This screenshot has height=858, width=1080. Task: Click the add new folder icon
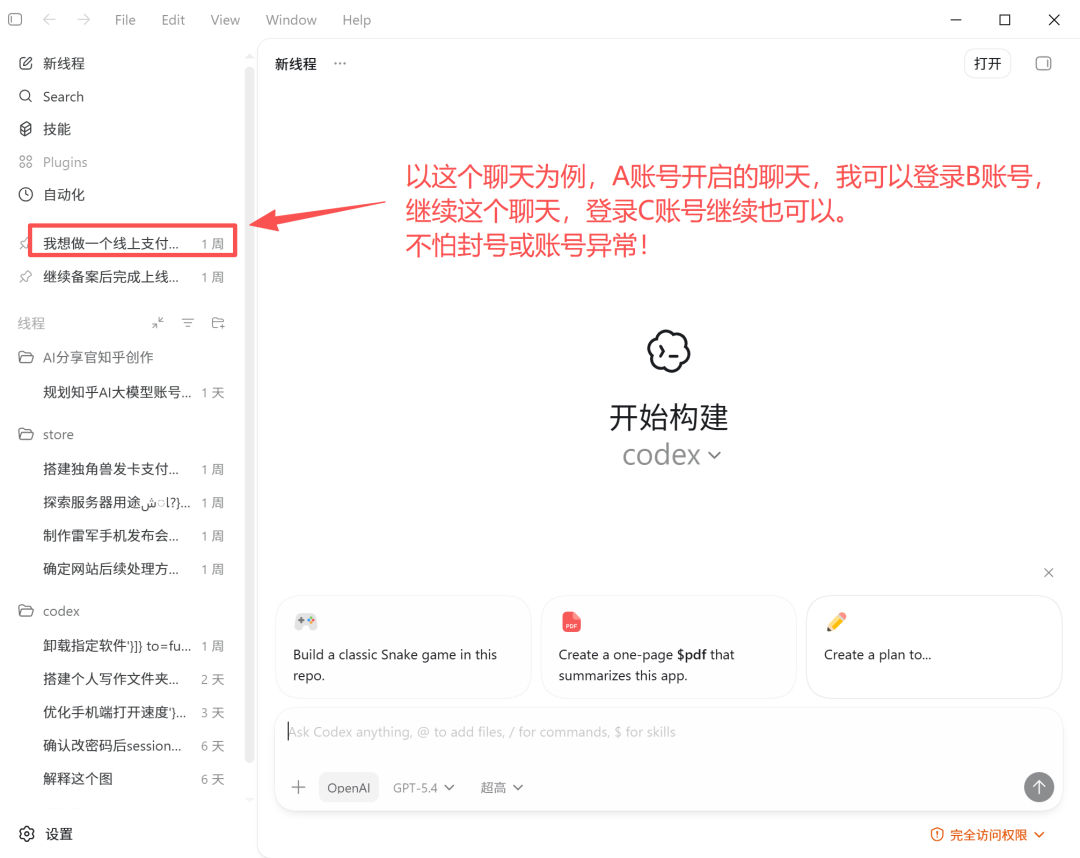(x=218, y=323)
